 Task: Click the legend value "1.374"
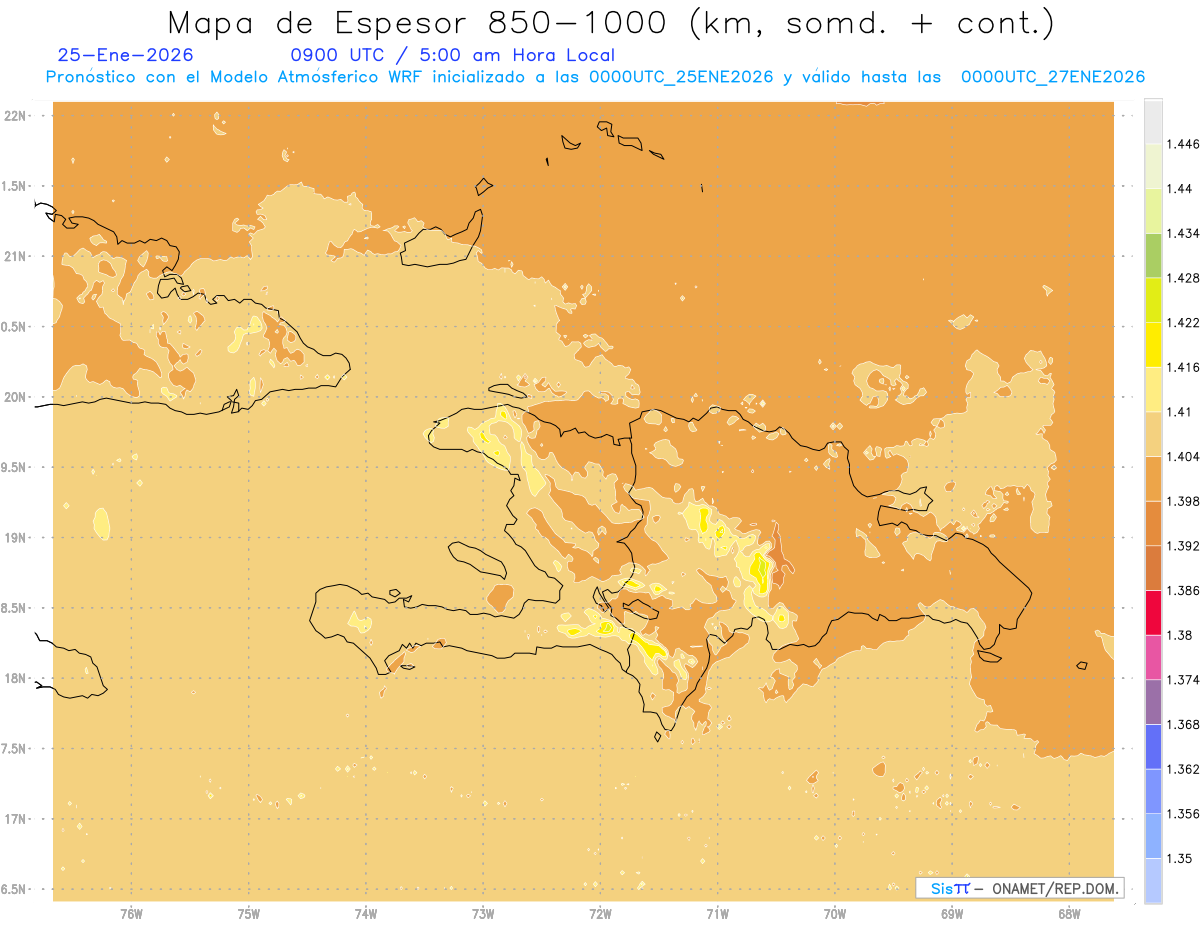click(1183, 680)
